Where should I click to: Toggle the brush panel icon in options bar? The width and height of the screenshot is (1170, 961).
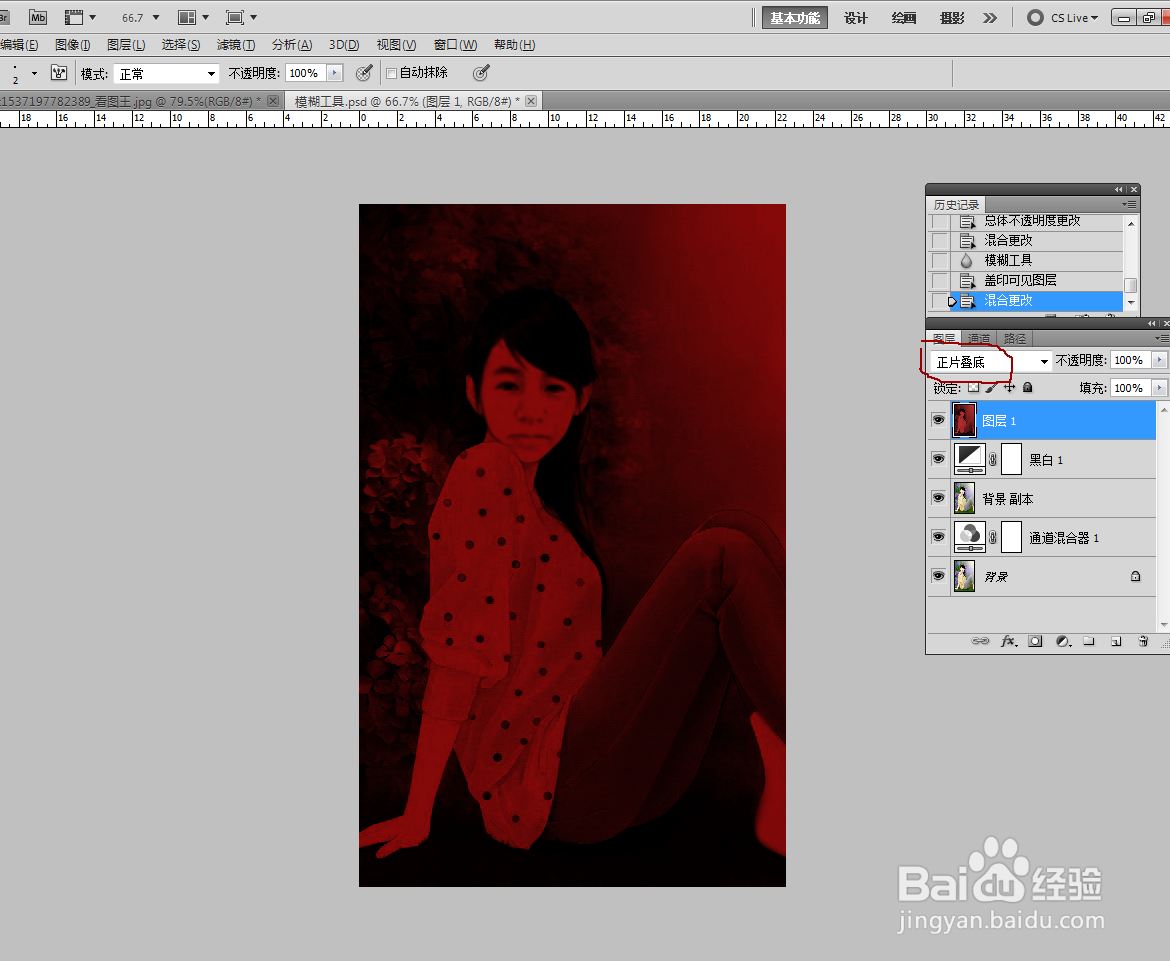point(58,72)
